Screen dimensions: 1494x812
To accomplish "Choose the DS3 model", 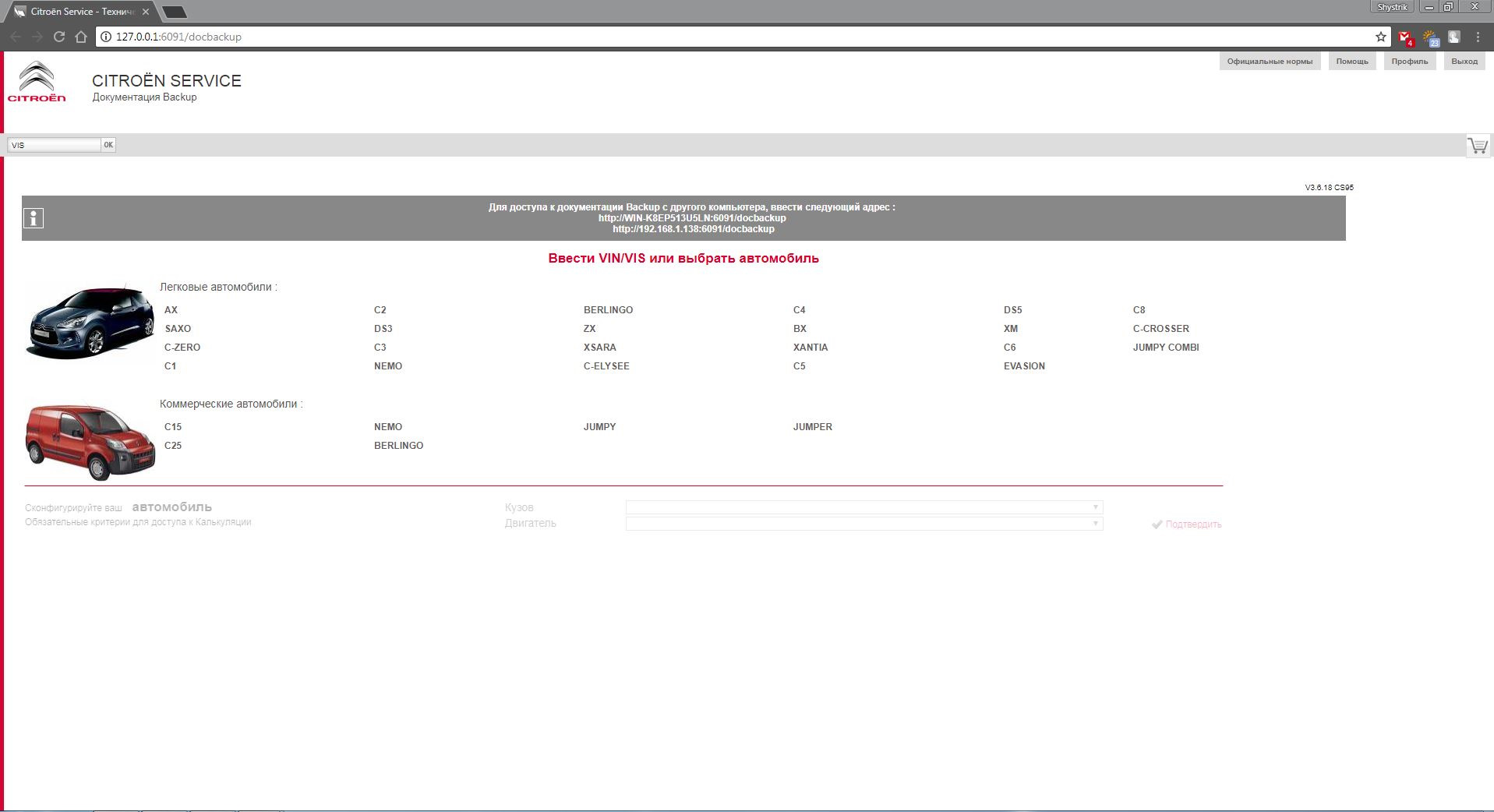I will point(383,329).
